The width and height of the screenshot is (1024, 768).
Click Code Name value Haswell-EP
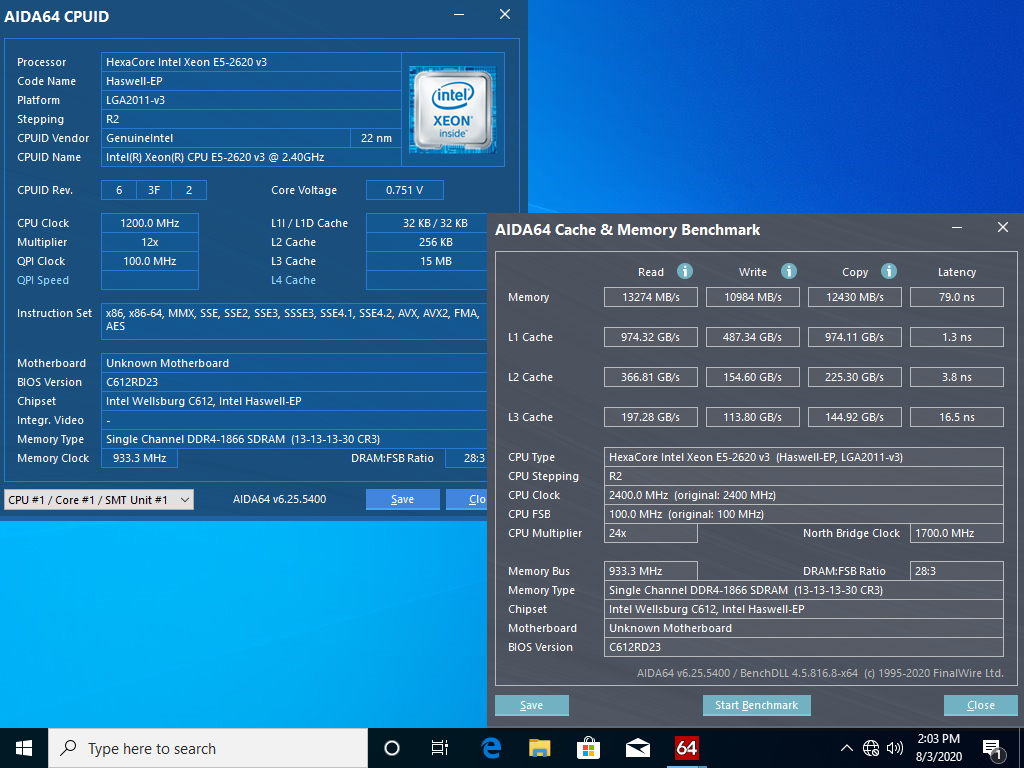tap(251, 81)
